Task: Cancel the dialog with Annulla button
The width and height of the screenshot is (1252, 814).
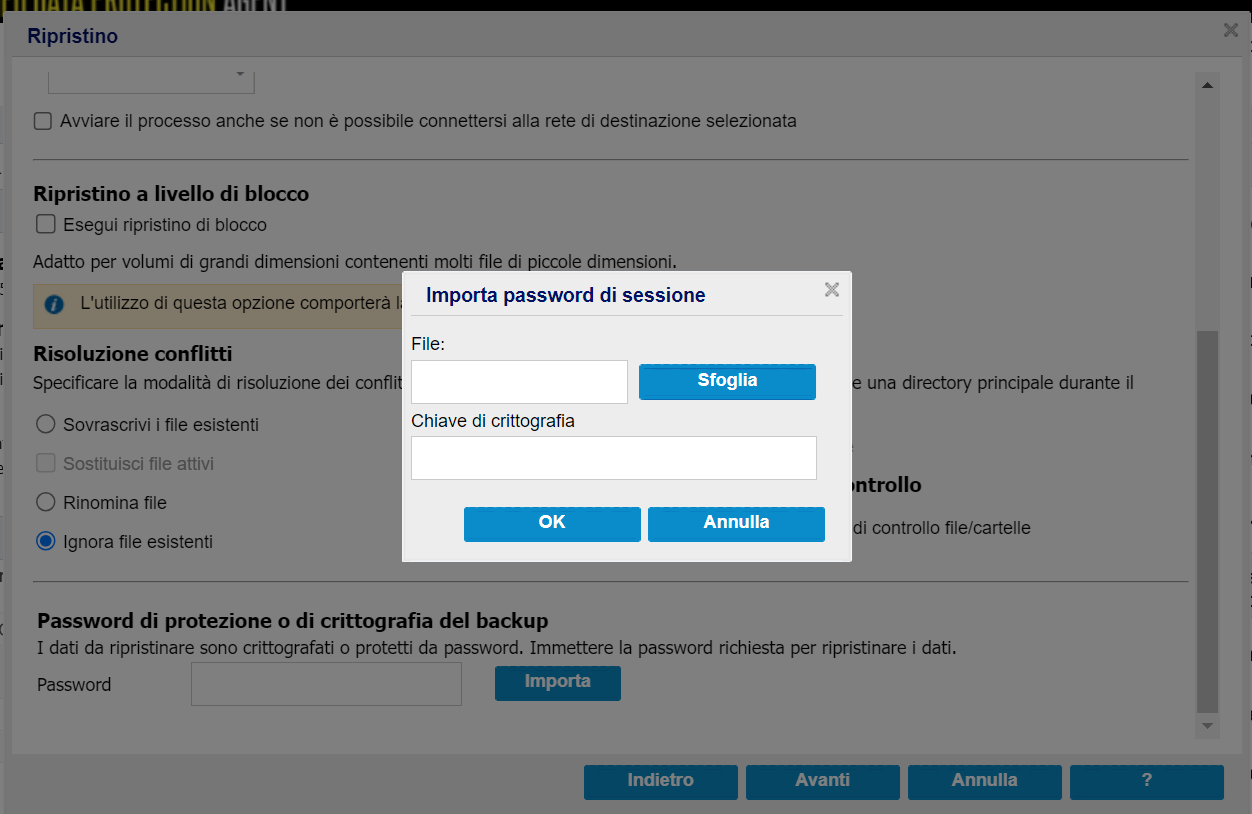Action: pyautogui.click(x=736, y=524)
